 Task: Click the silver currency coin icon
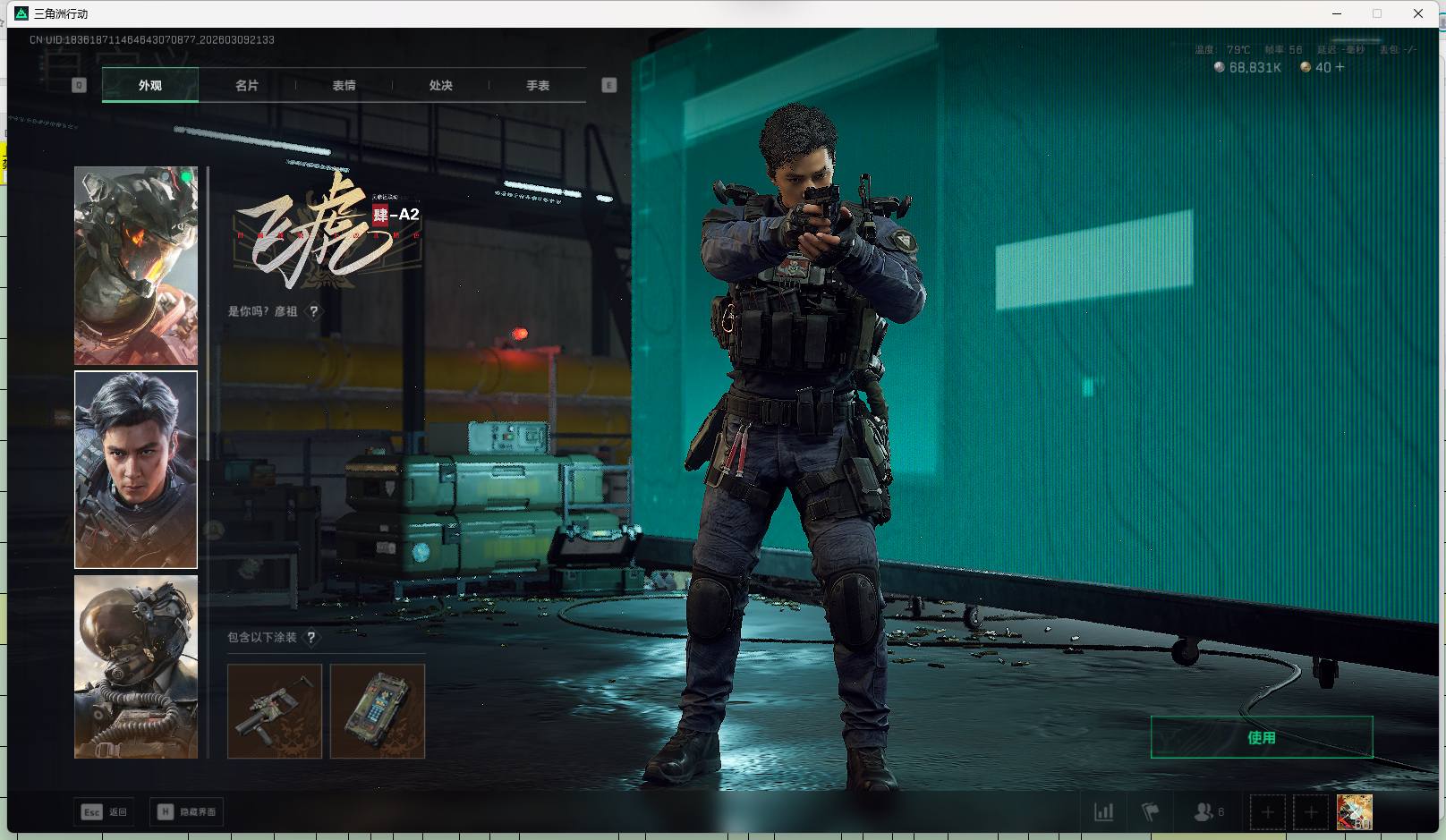tap(1219, 67)
